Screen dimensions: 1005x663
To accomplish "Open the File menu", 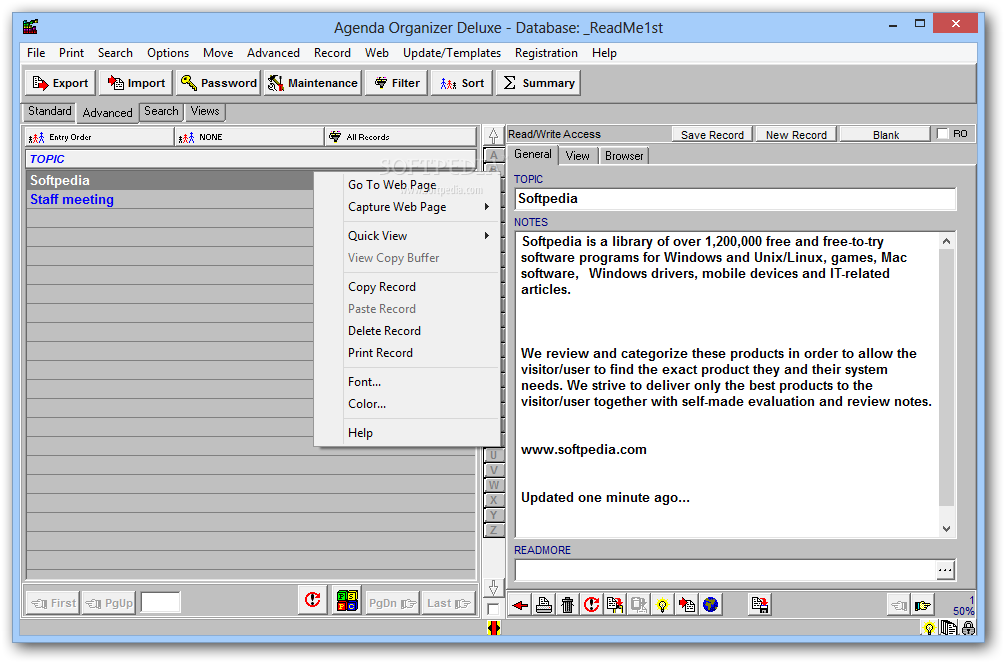I will point(36,53).
